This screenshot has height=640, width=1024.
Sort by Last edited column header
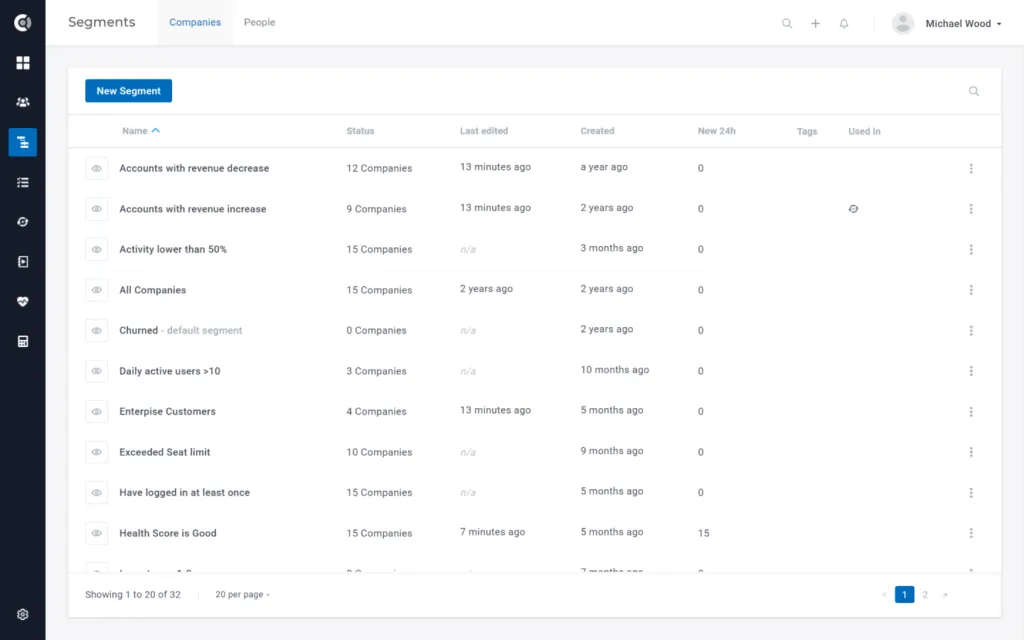pos(484,131)
